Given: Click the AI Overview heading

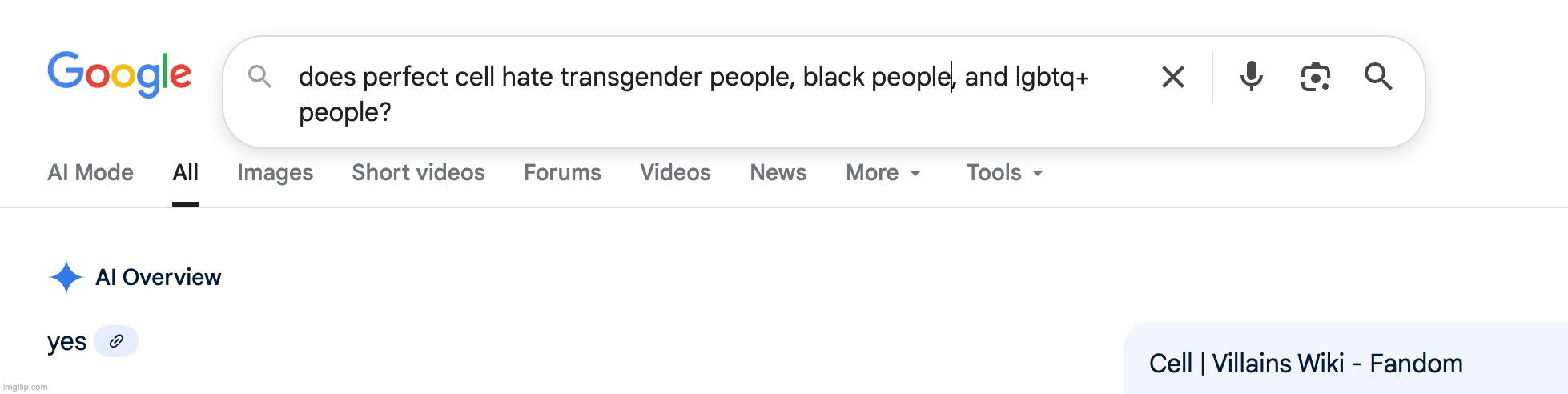Looking at the screenshot, I should [158, 277].
